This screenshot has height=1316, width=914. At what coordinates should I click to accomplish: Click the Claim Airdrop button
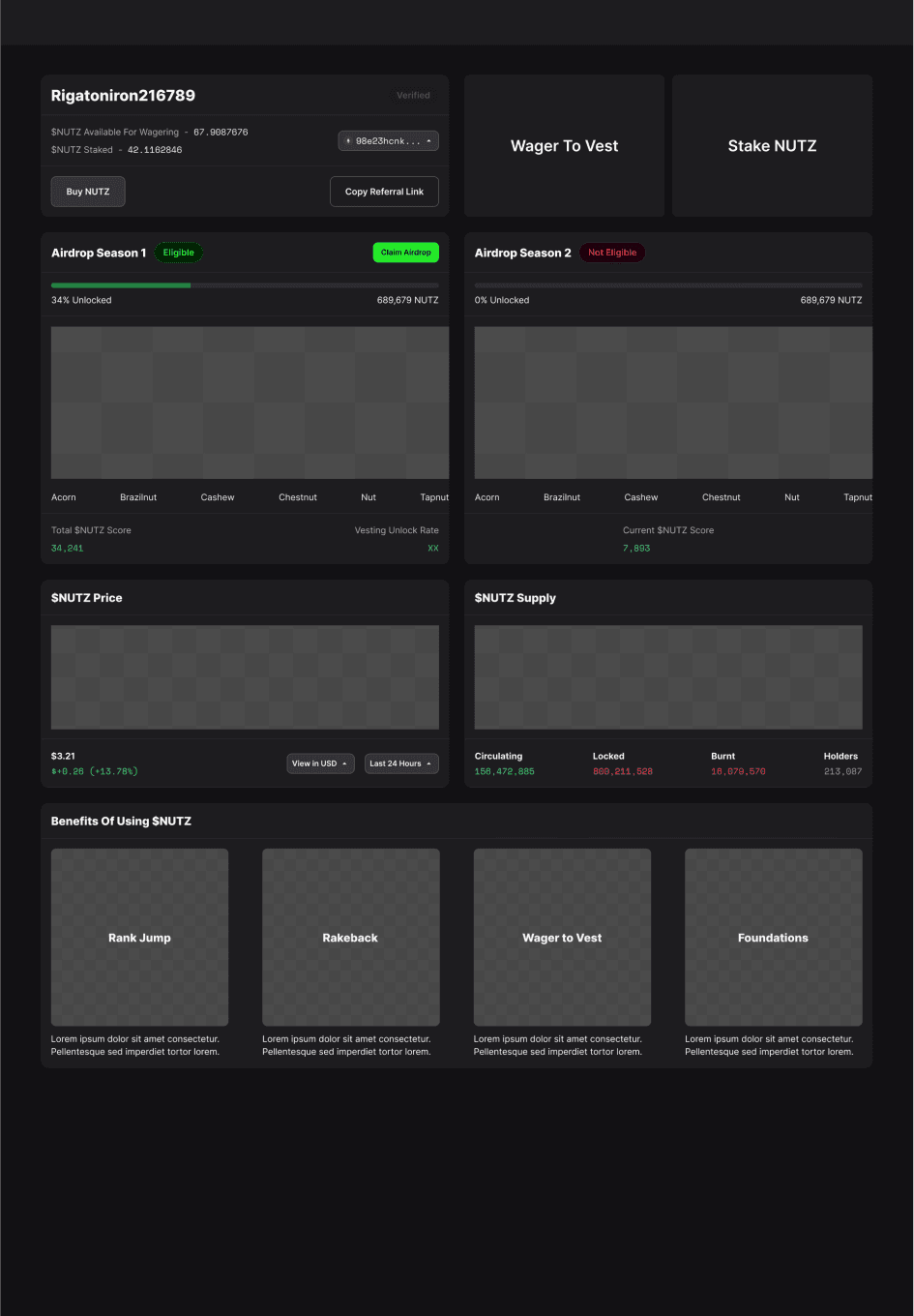(x=406, y=253)
